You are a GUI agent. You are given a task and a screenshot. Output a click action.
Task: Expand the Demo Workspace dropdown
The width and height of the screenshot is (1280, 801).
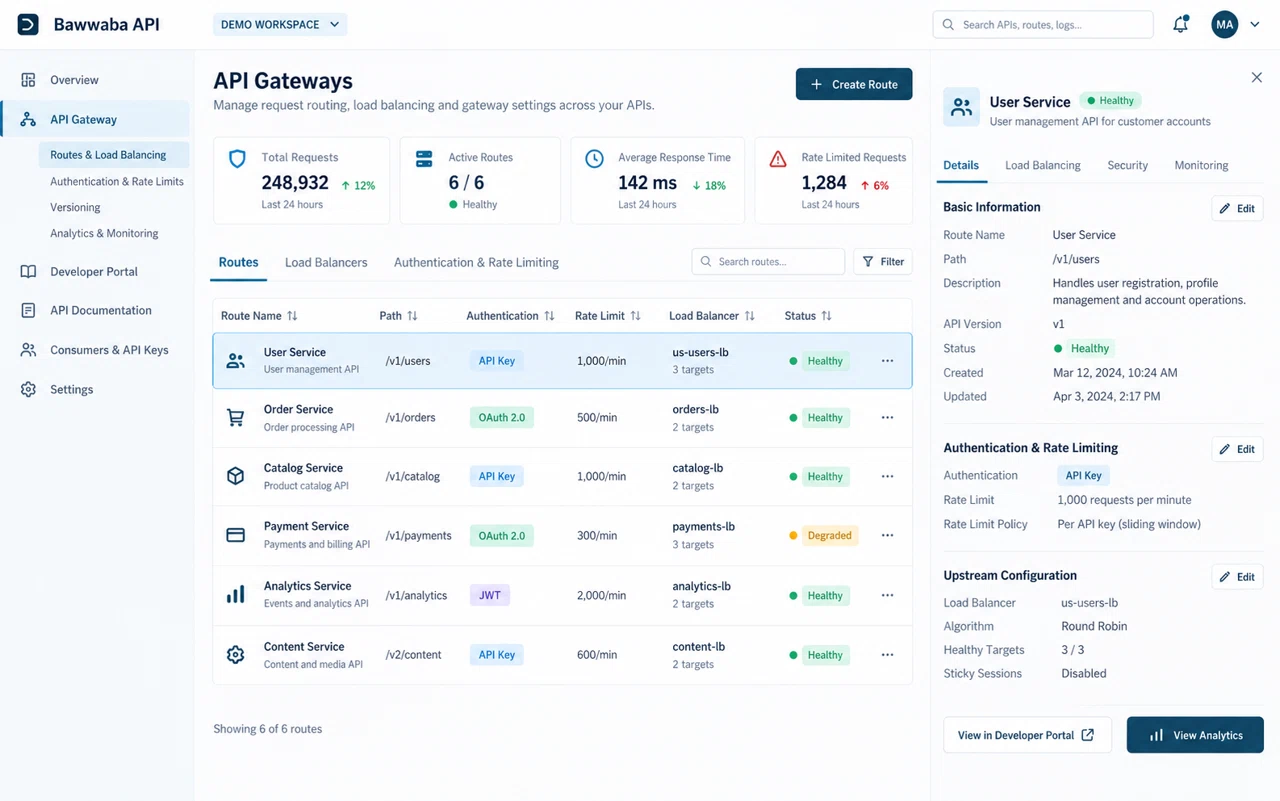pos(280,24)
